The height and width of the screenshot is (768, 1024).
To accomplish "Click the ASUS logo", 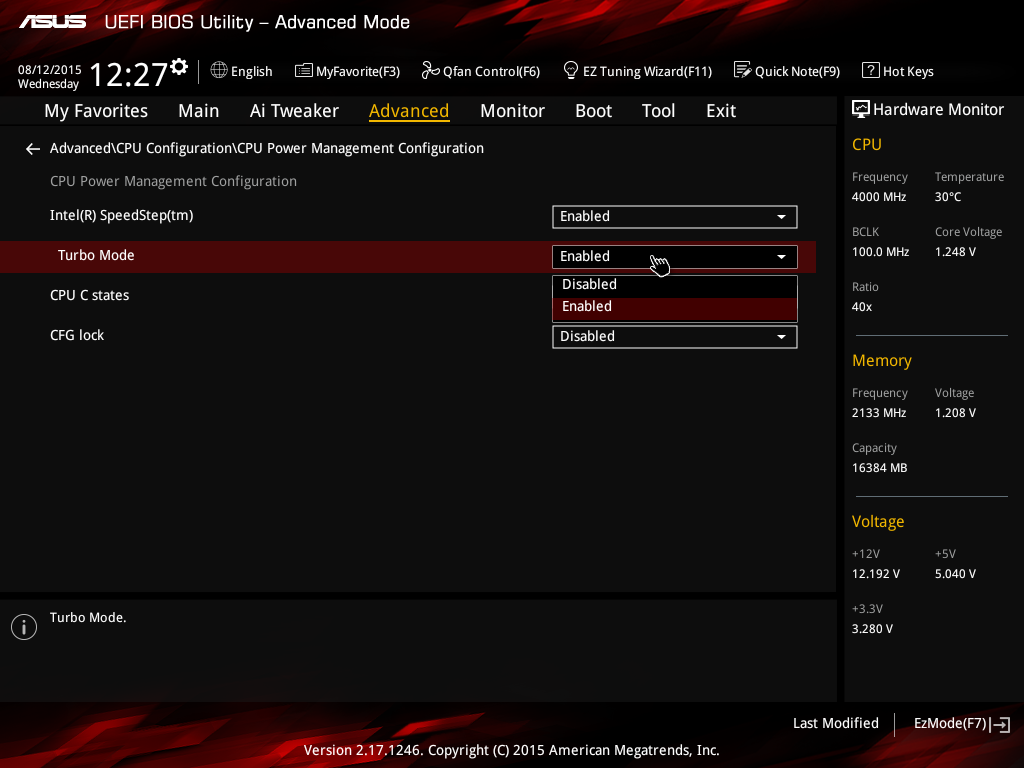I will pyautogui.click(x=52, y=22).
